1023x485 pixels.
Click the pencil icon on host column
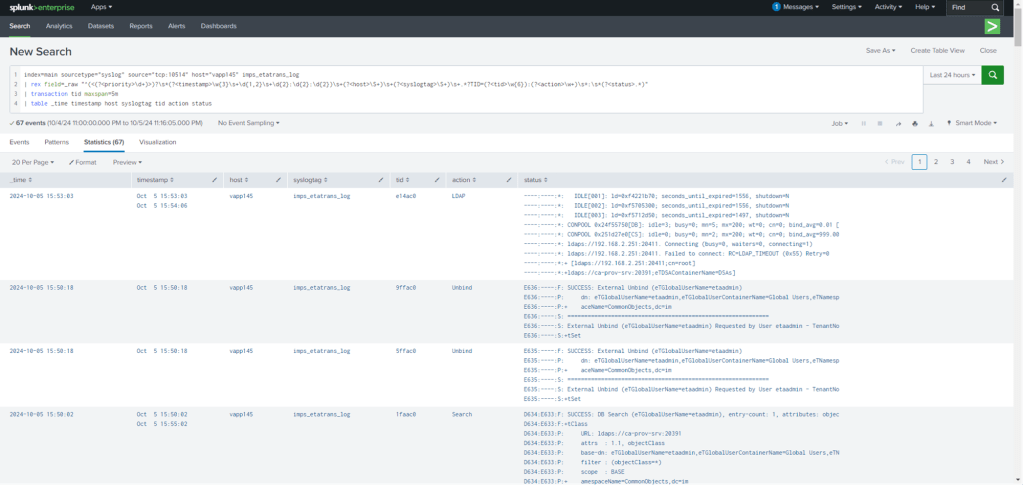(x=277, y=179)
